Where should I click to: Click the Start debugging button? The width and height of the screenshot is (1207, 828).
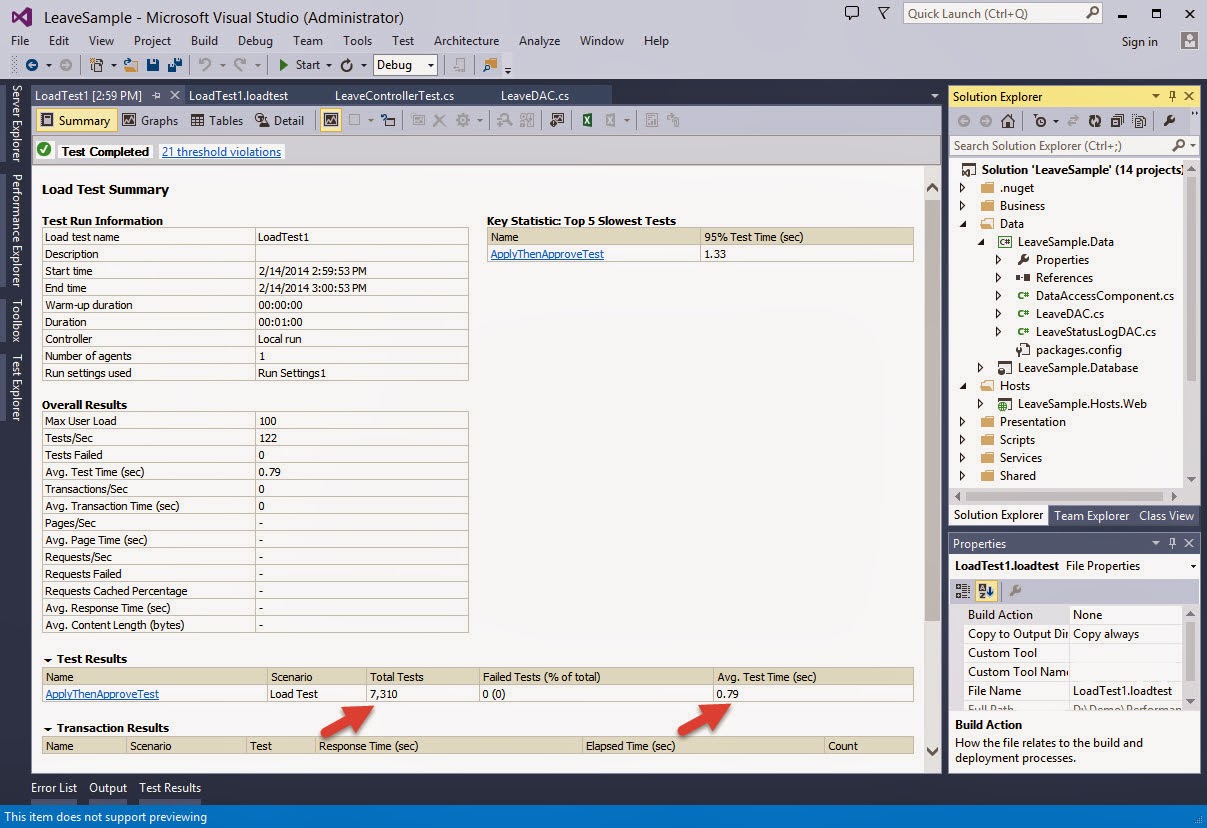click(299, 65)
